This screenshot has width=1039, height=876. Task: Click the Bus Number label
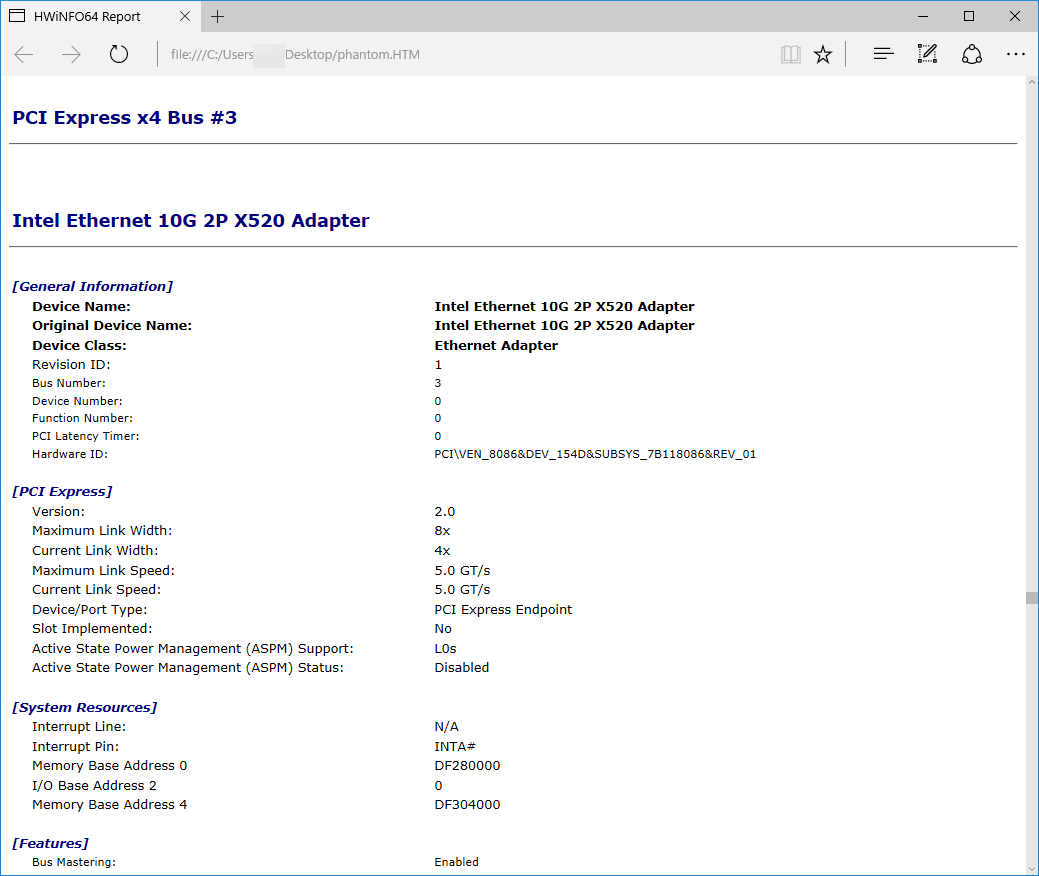click(69, 383)
